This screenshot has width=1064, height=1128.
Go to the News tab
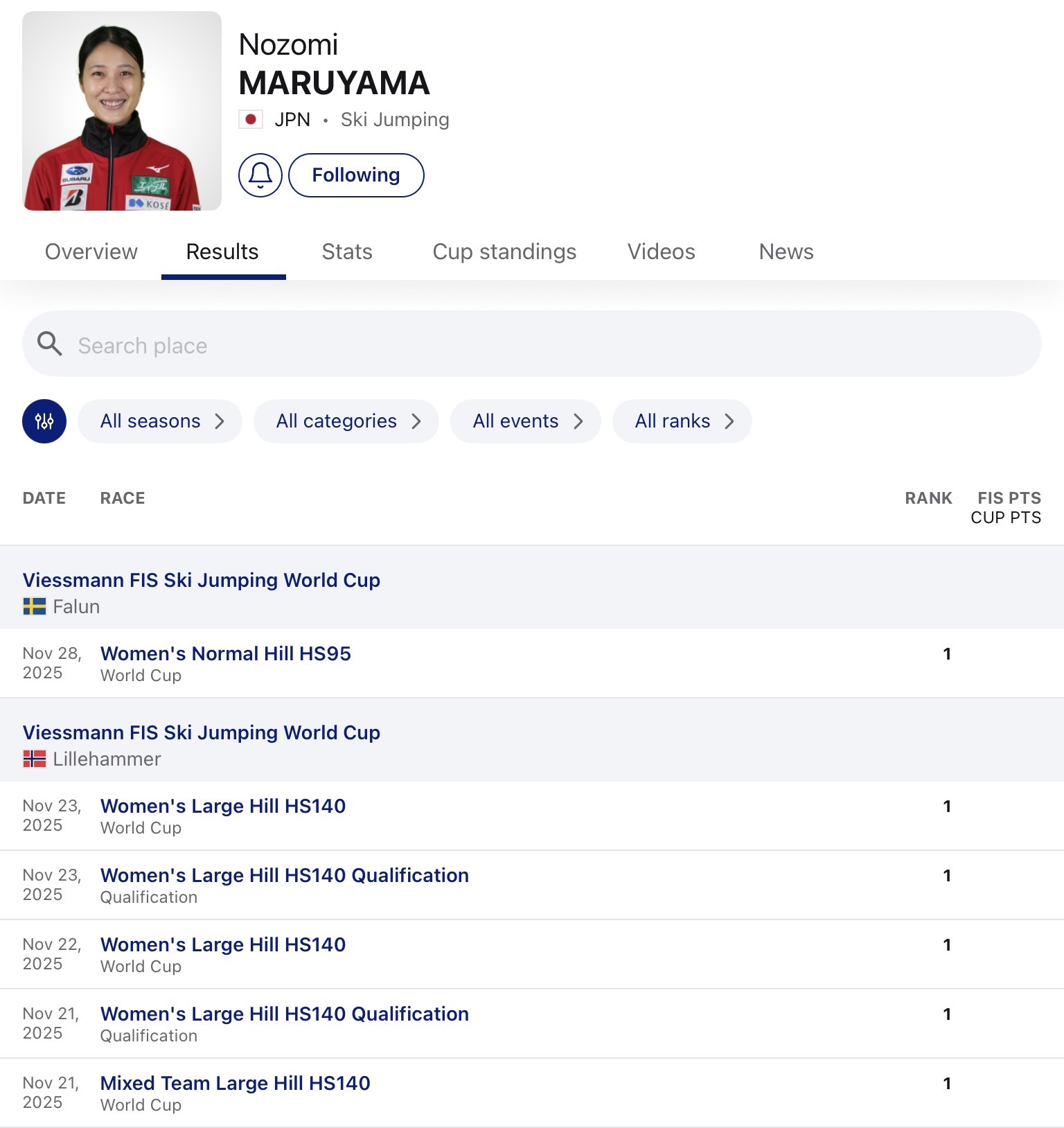(786, 252)
